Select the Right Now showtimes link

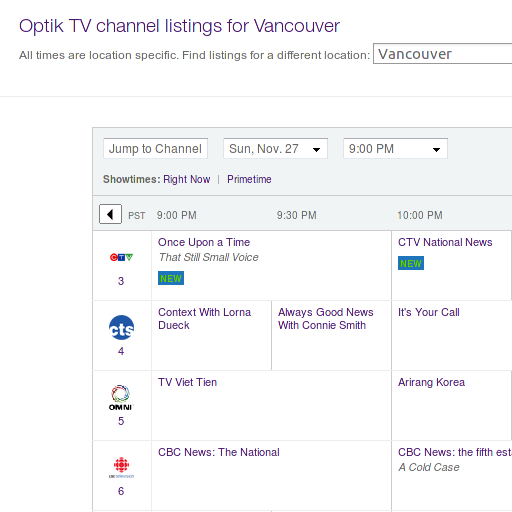[187, 179]
